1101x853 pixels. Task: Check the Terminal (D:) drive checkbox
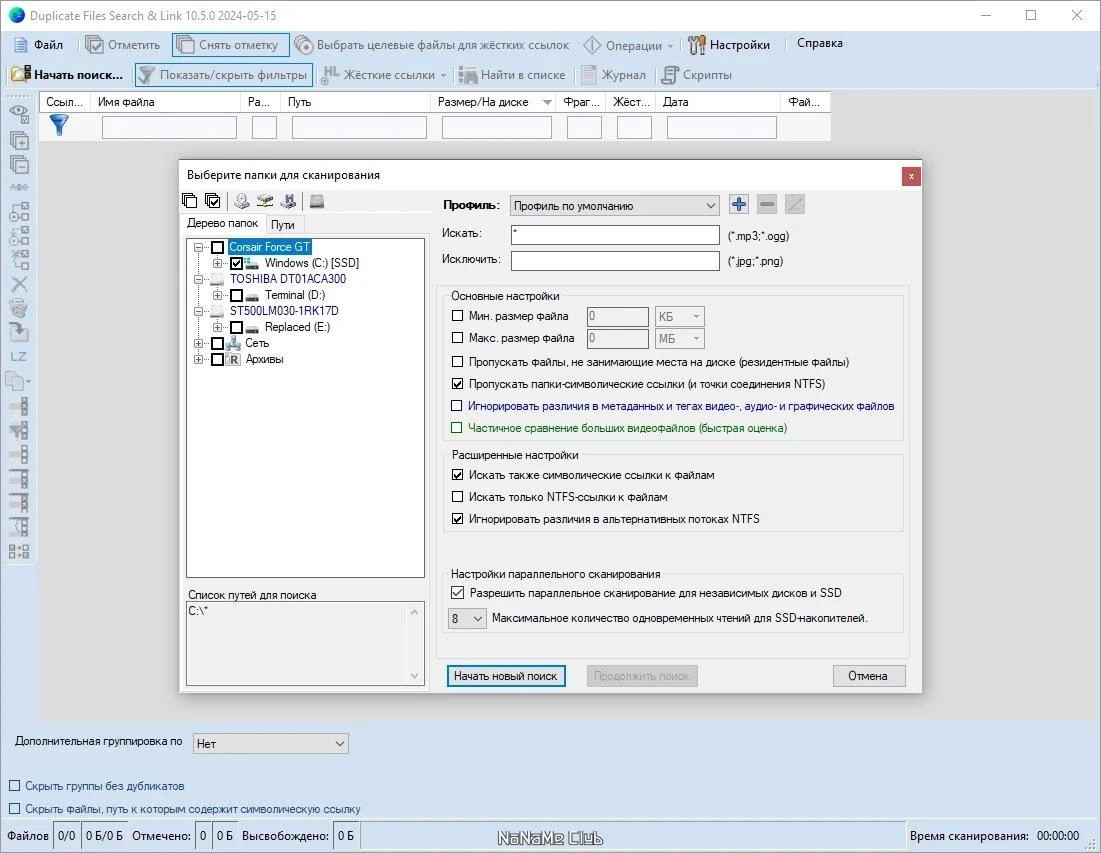[237, 296]
